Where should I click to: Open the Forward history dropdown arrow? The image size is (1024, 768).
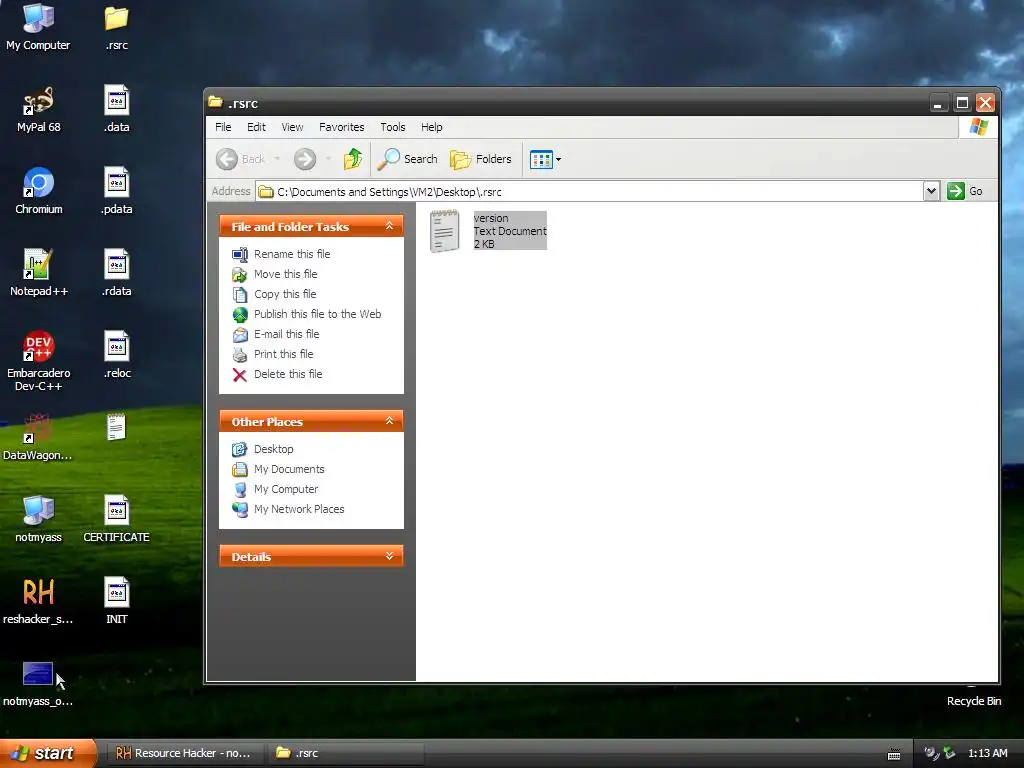click(x=328, y=159)
